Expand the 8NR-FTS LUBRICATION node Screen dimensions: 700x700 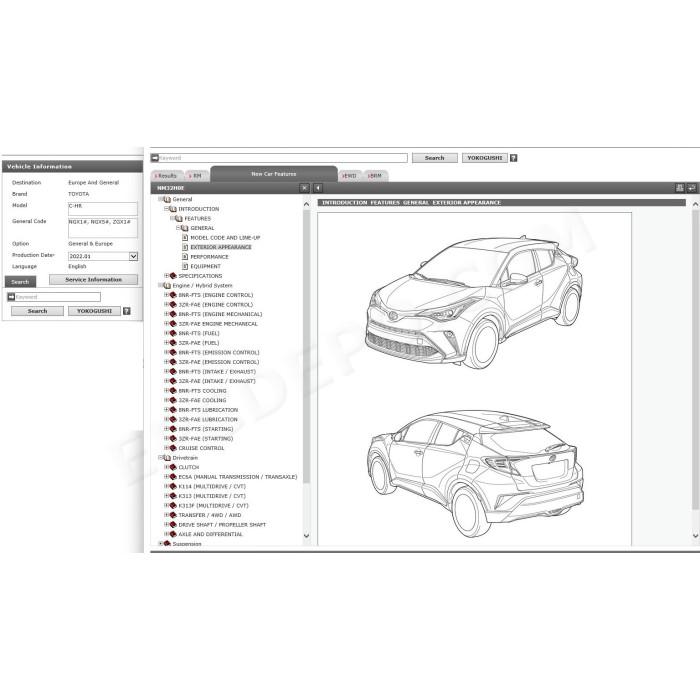point(166,409)
